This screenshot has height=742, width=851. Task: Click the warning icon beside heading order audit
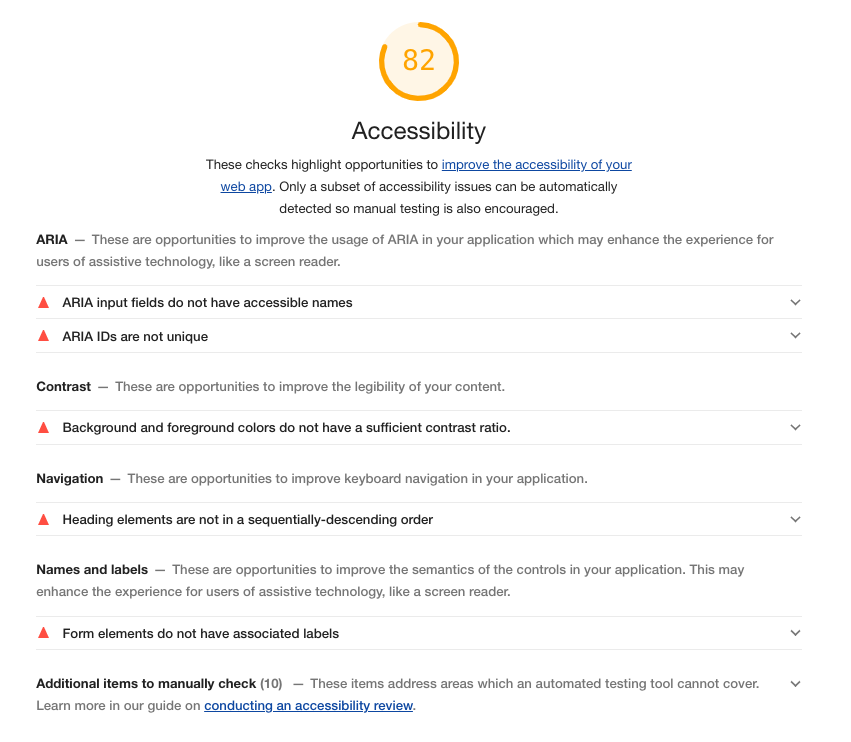point(43,519)
